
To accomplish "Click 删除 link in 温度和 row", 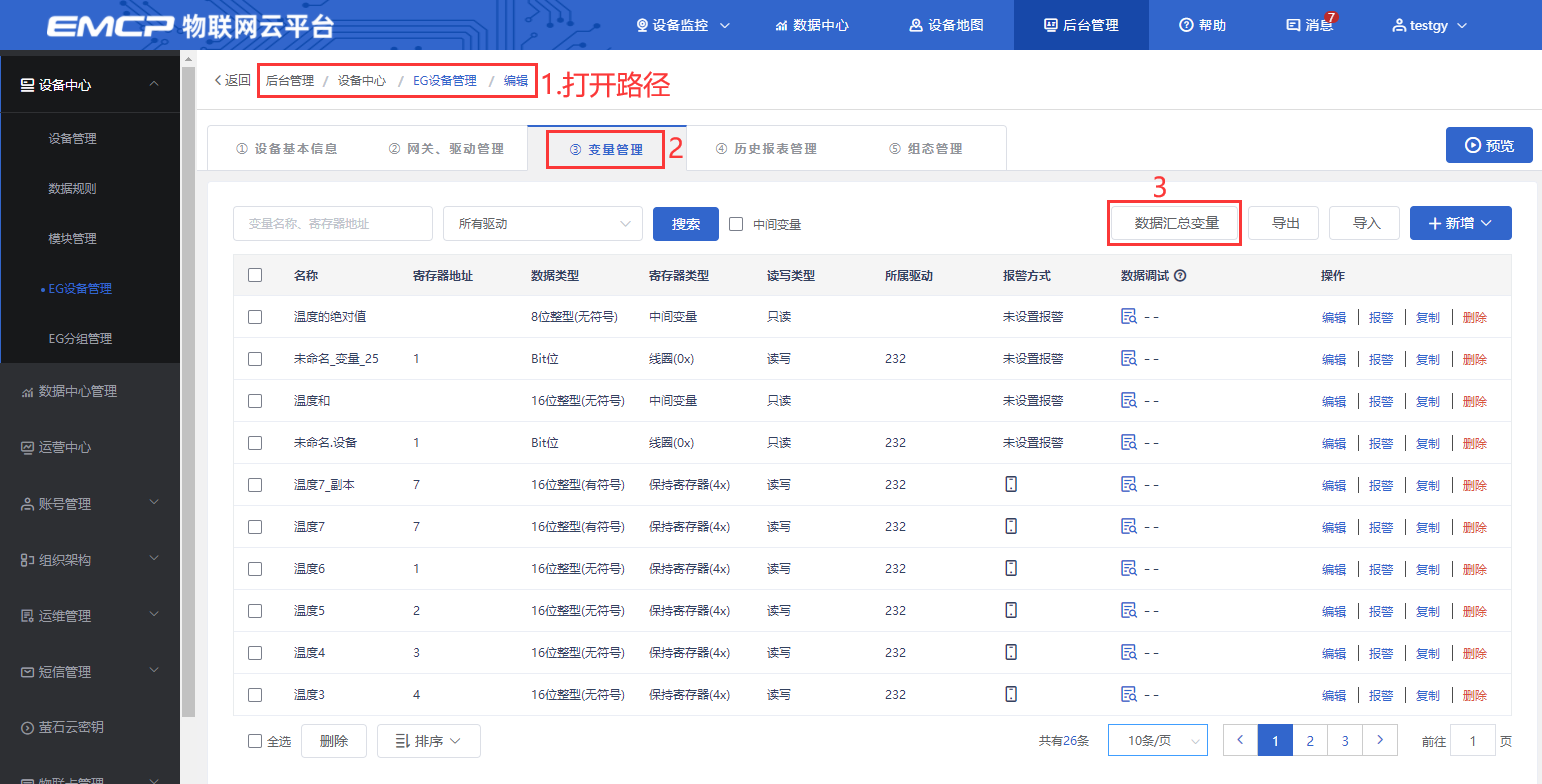I will pos(1474,401).
